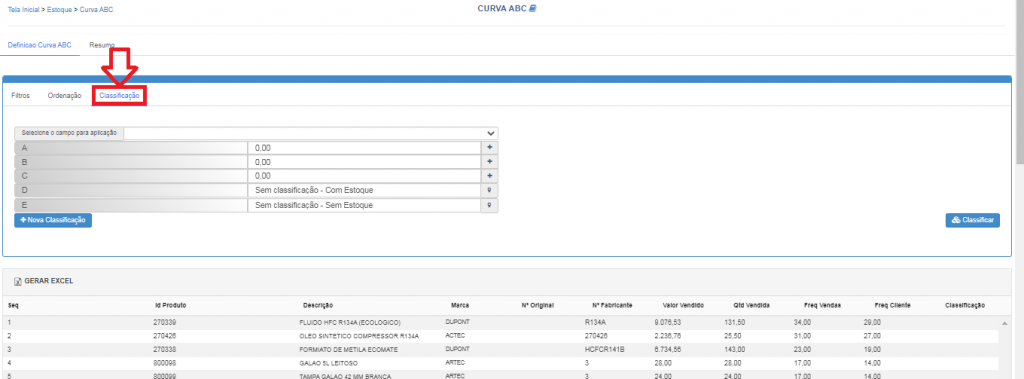Click the value field for class A
This screenshot has width=1024, height=379.
click(x=364, y=148)
